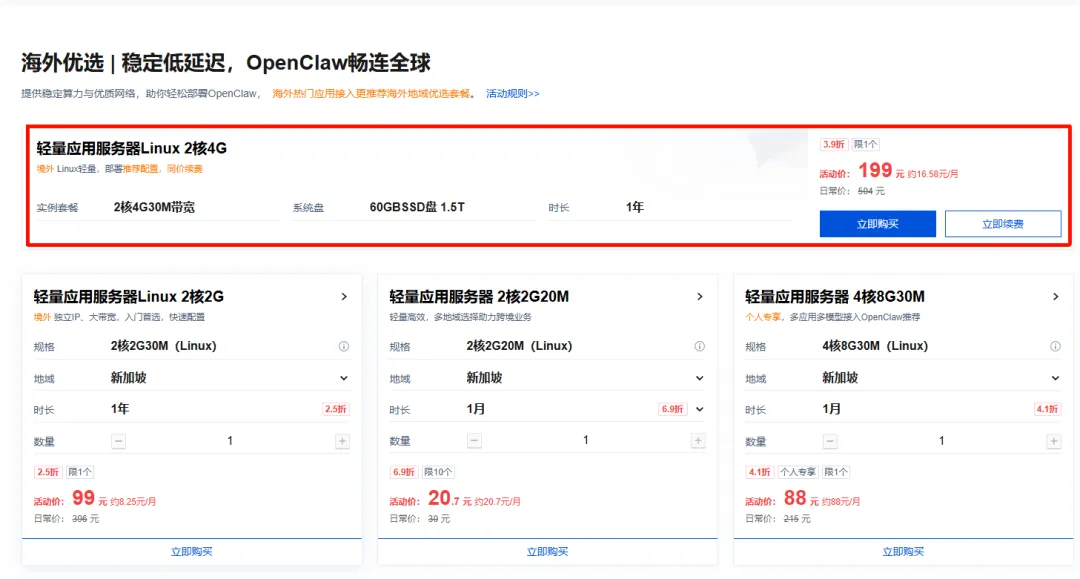This screenshot has width=1080, height=579.
Task: Click 时长 1年 value in Linux 2核2G card
Action: (x=120, y=409)
